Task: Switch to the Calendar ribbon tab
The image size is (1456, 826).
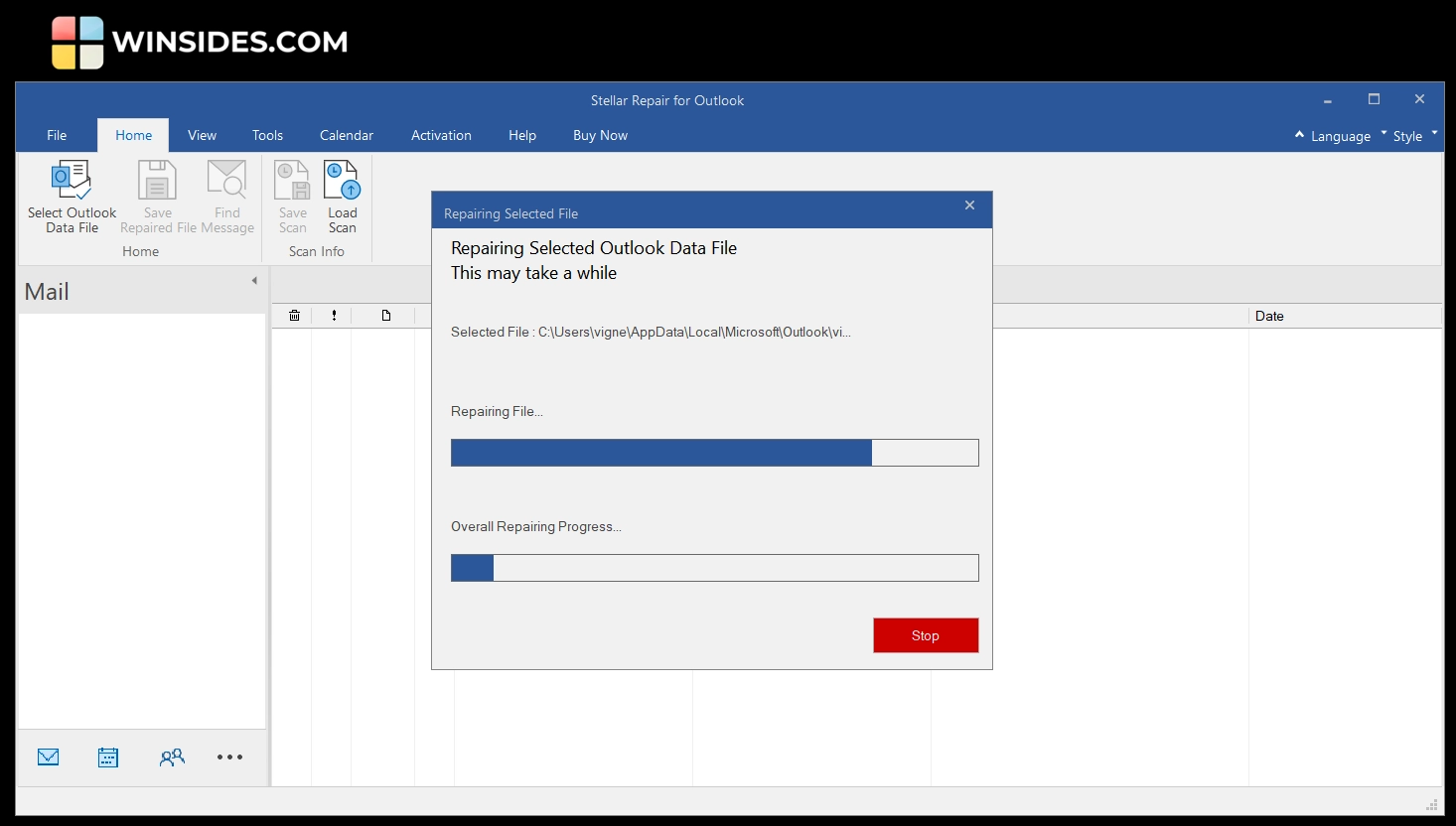Action: (x=347, y=135)
